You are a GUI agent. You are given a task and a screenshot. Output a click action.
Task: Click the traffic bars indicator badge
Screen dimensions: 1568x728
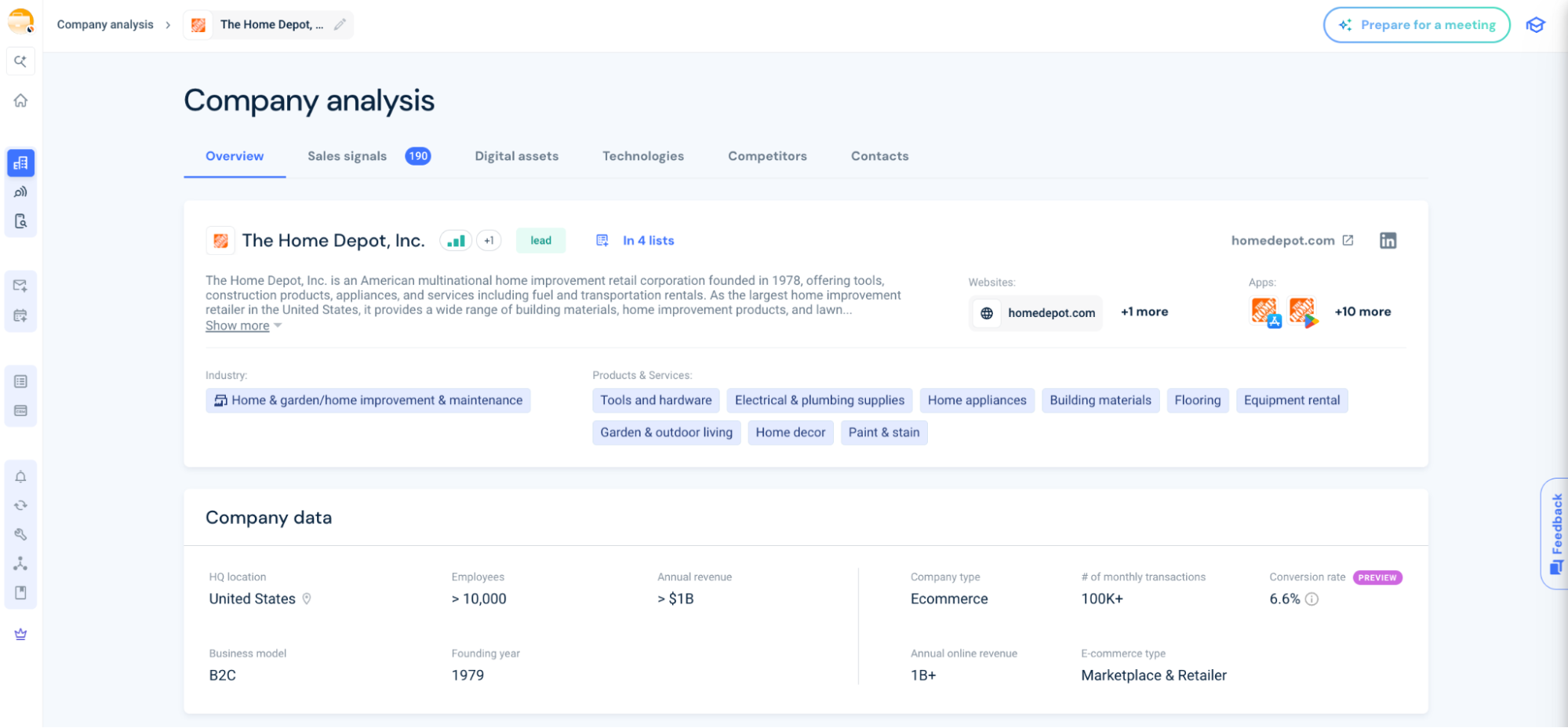[x=456, y=241]
